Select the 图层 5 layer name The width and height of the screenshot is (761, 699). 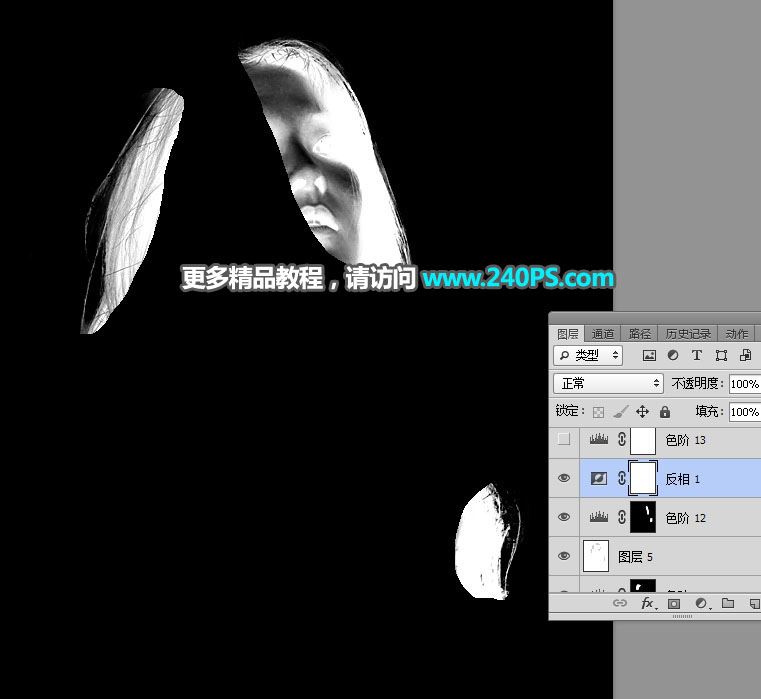(635, 557)
